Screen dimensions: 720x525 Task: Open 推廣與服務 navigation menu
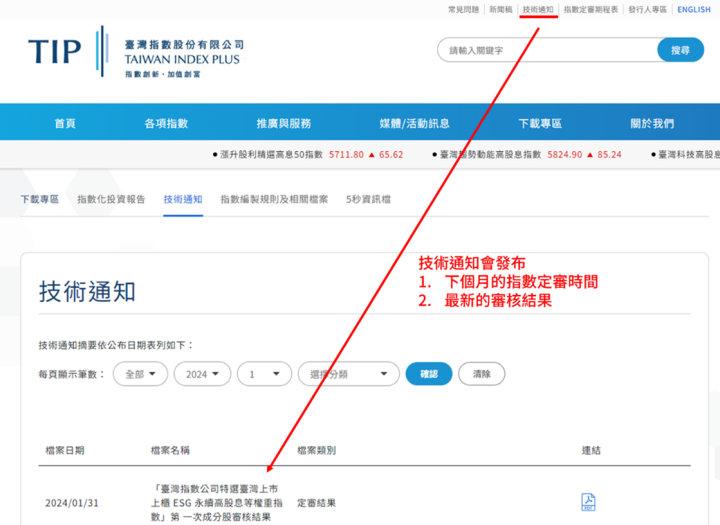pos(284,123)
